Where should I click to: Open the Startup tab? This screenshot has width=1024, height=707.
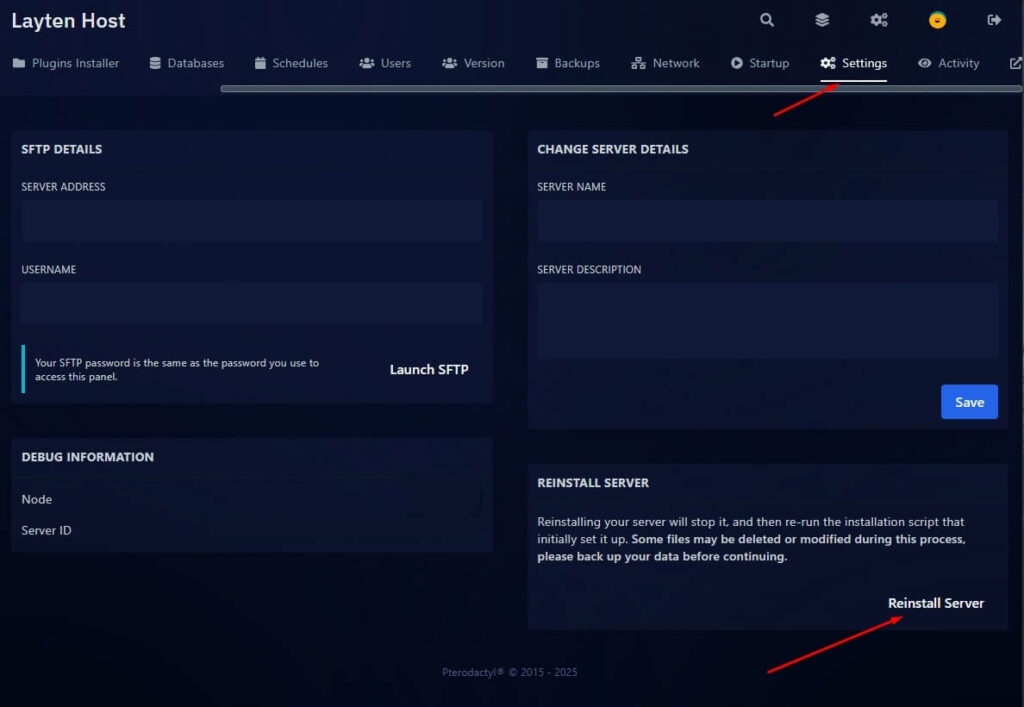coord(759,63)
